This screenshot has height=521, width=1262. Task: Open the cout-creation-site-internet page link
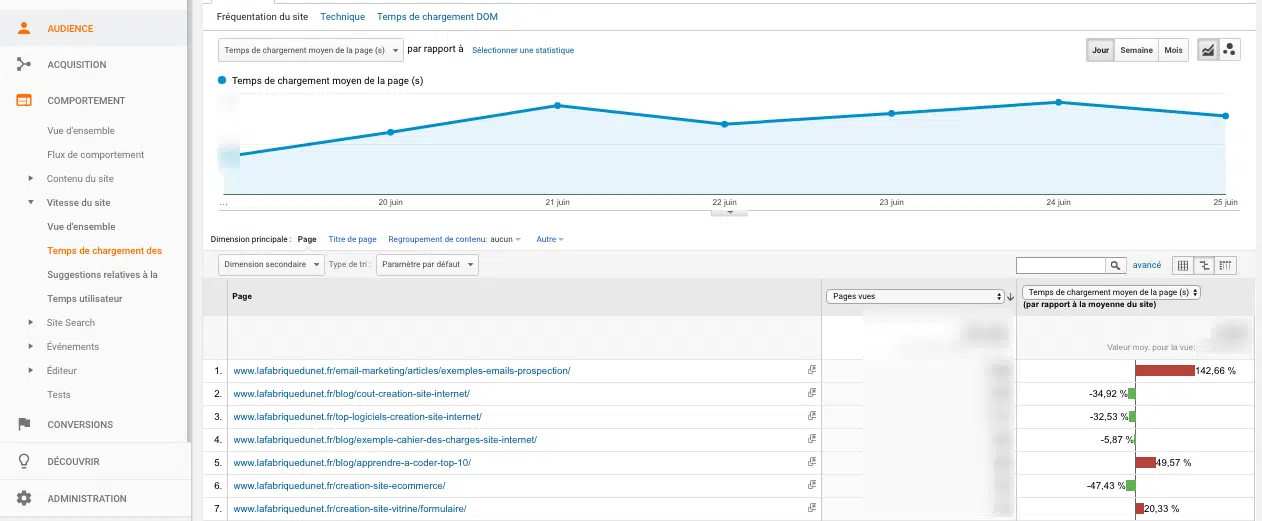point(351,394)
